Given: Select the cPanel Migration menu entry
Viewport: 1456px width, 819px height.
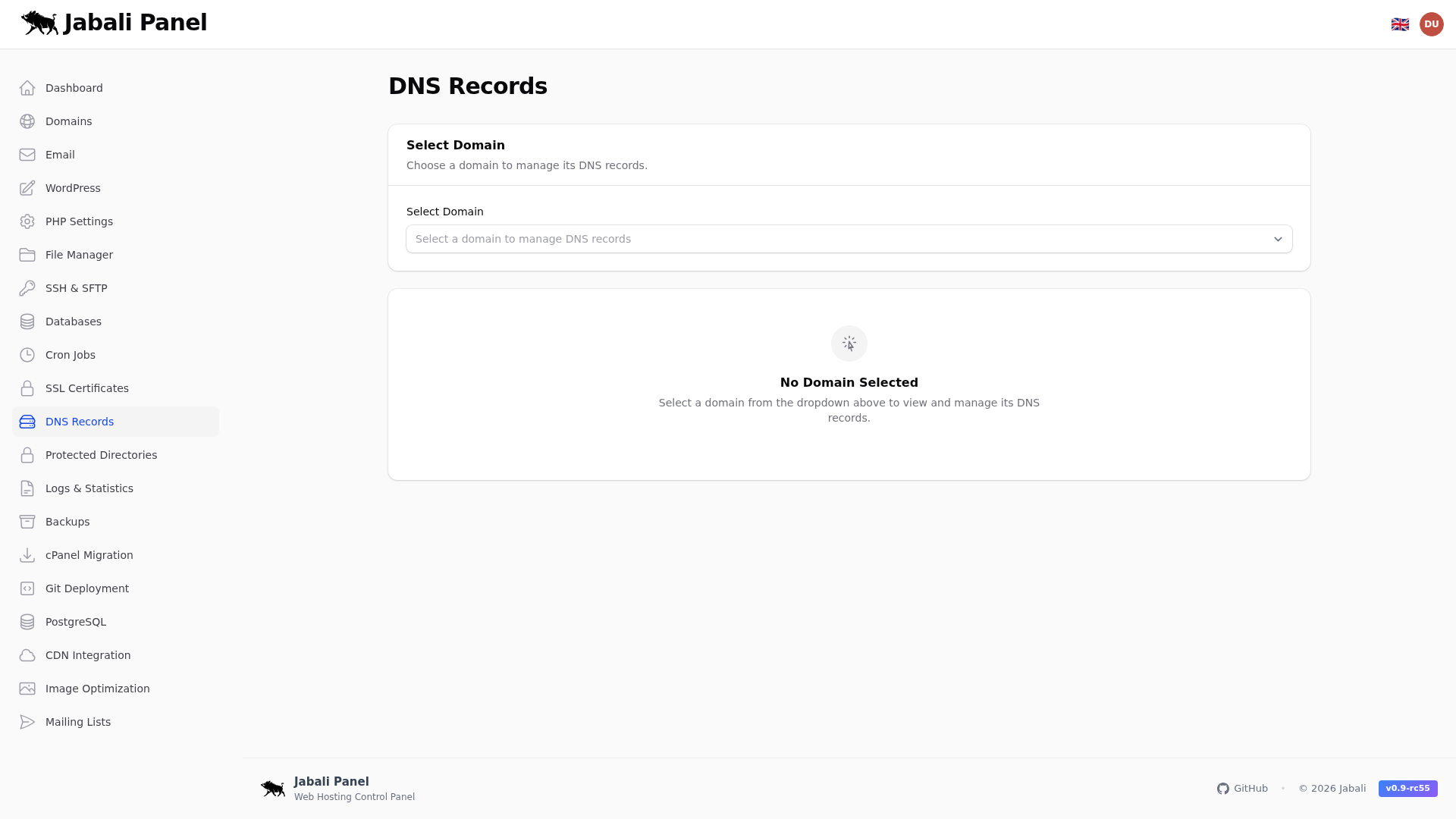Looking at the screenshot, I should (x=89, y=554).
